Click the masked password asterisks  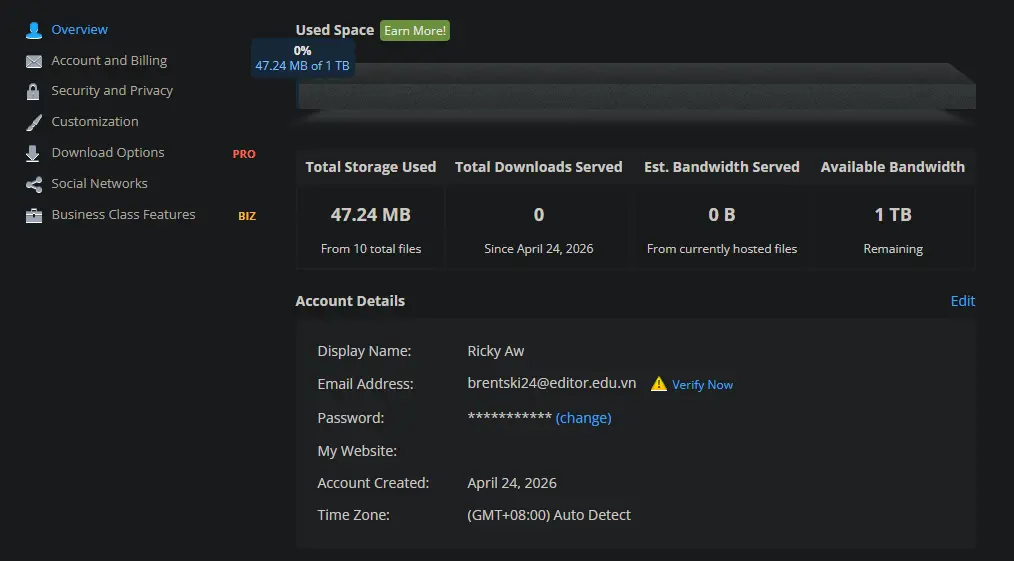click(x=510, y=417)
